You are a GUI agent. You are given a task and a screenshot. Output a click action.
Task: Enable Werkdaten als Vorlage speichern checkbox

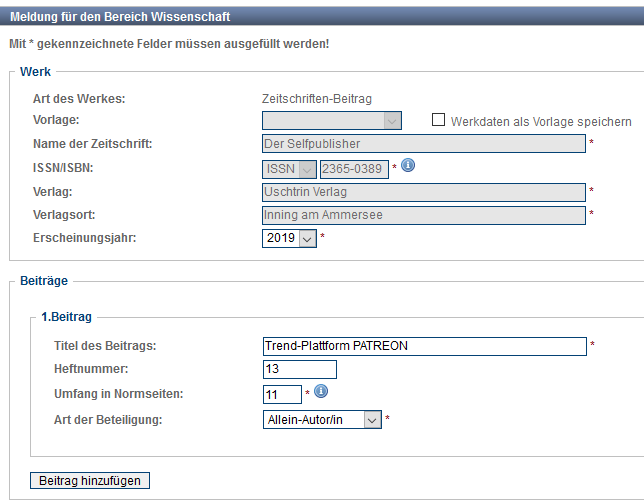pyautogui.click(x=438, y=120)
